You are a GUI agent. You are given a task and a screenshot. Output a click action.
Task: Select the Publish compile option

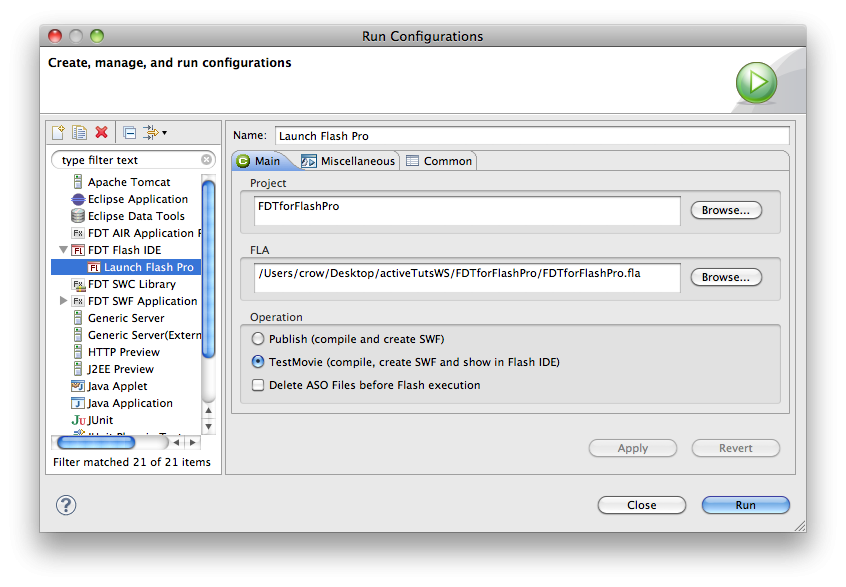coord(259,337)
